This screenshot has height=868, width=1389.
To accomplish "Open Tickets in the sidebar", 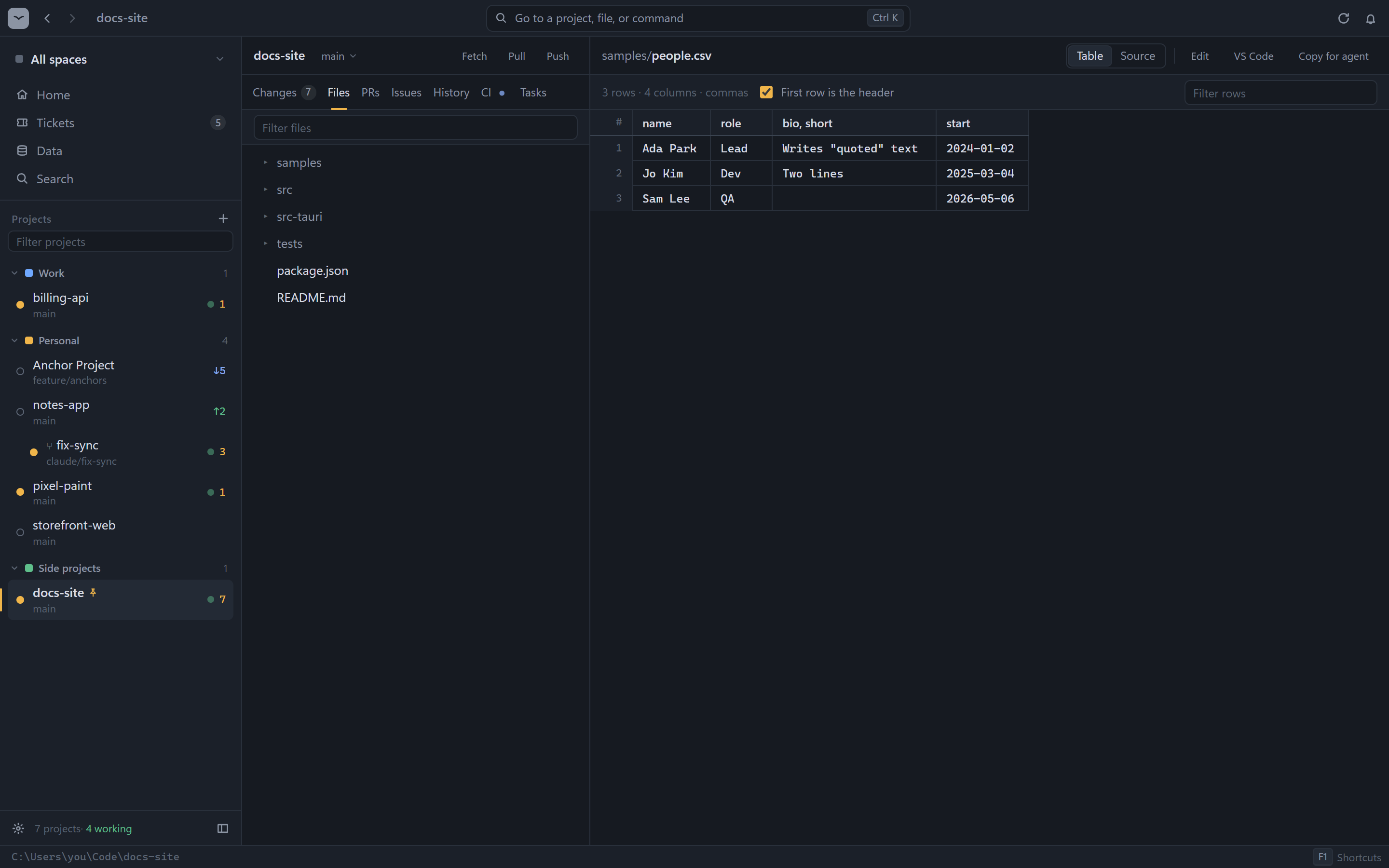I will click(121, 123).
